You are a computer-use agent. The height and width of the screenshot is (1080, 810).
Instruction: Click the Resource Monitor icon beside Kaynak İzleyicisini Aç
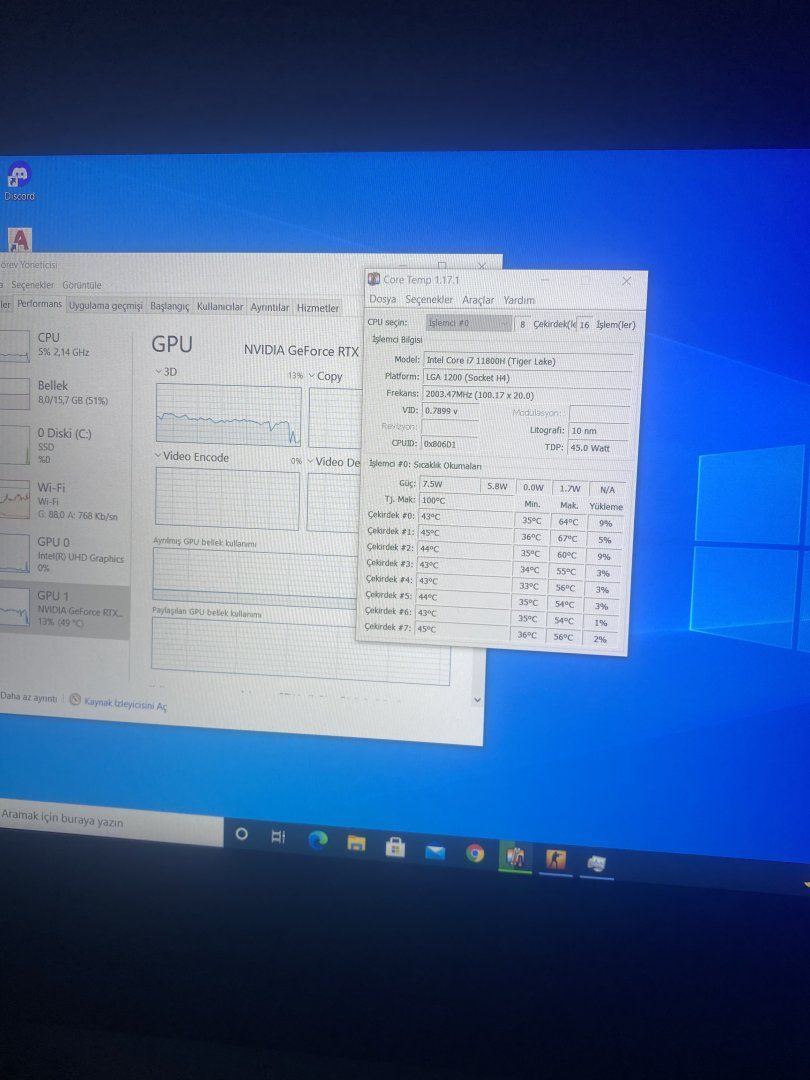pyautogui.click(x=75, y=699)
